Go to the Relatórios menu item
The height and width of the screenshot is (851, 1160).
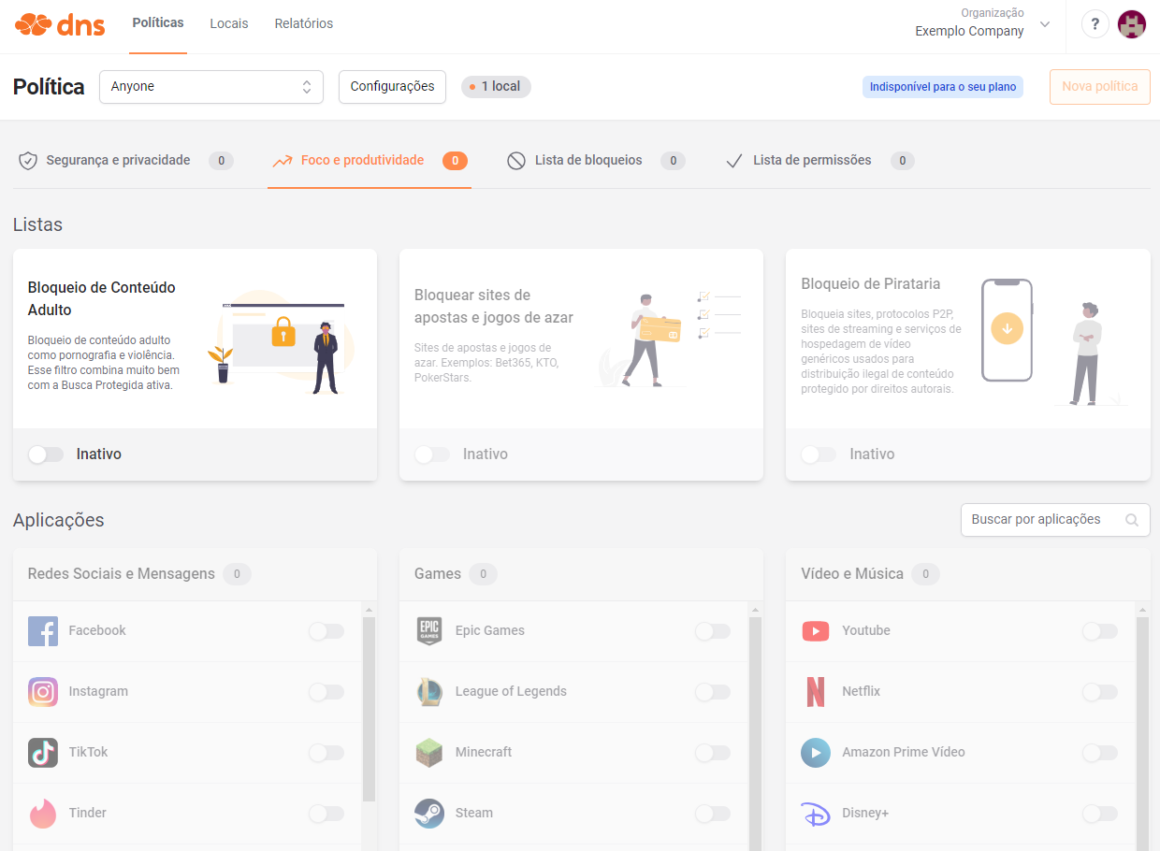point(304,24)
